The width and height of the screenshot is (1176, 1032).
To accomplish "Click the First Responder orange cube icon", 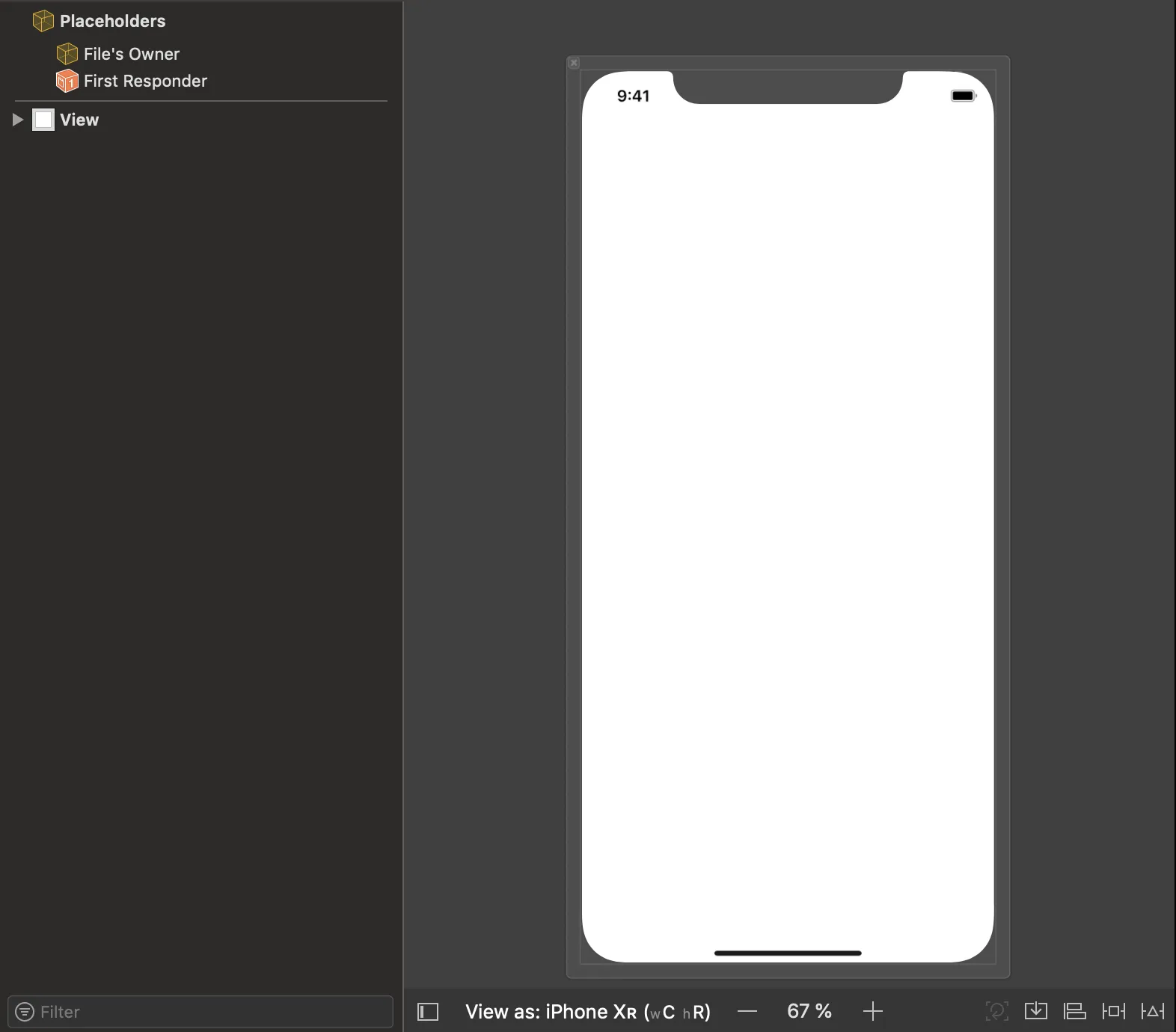I will click(x=67, y=81).
